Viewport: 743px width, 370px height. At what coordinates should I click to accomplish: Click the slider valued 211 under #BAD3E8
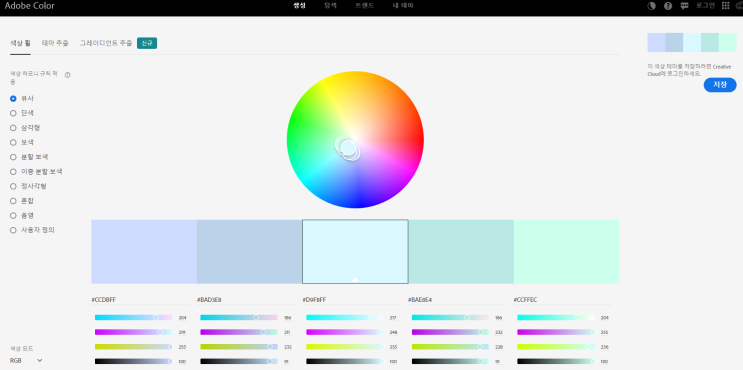tap(239, 332)
